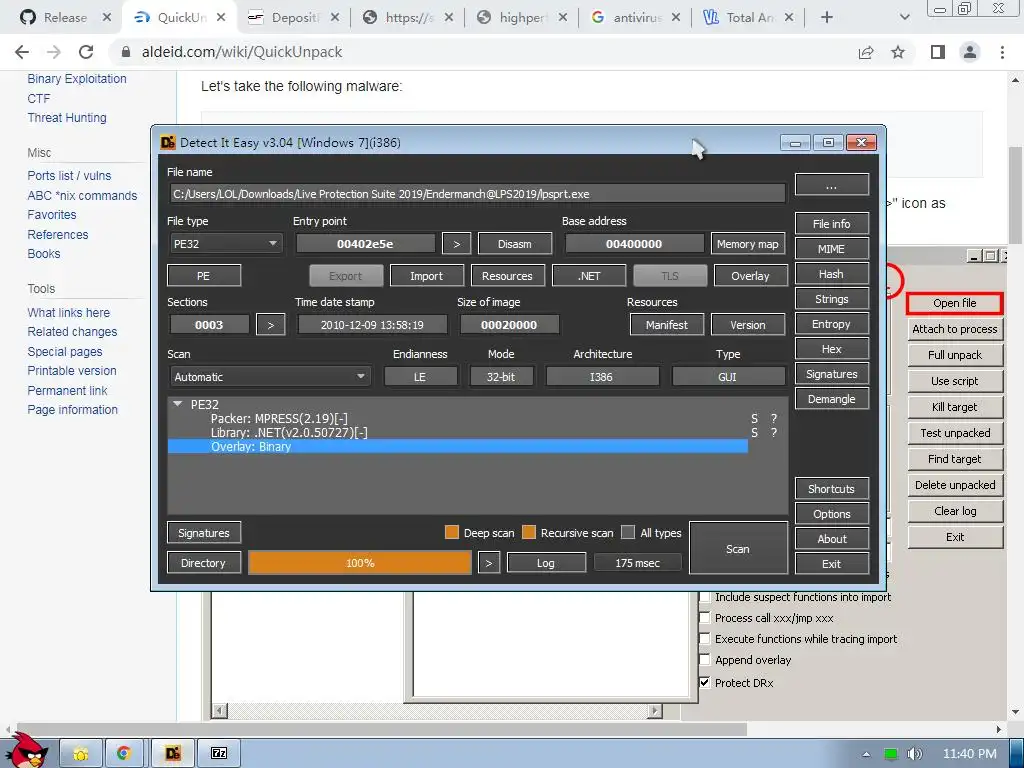Bookmark page with star icon

pyautogui.click(x=898, y=52)
